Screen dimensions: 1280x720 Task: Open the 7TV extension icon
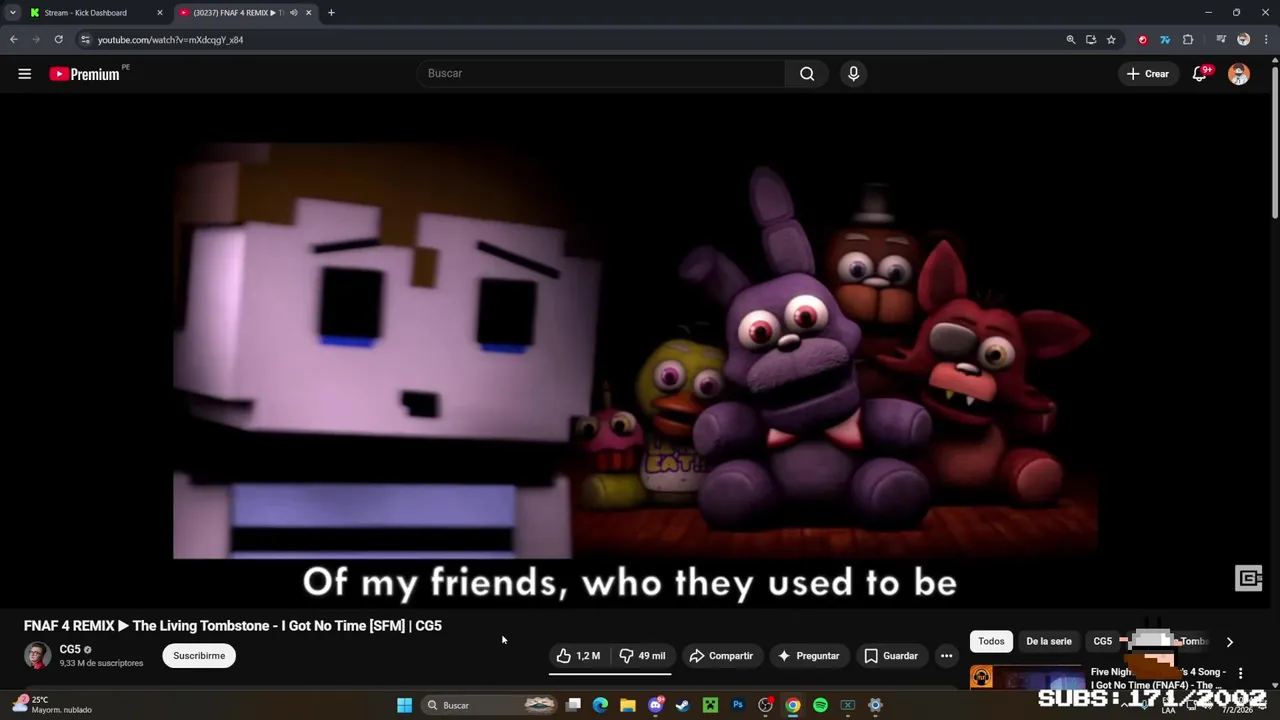(1165, 40)
